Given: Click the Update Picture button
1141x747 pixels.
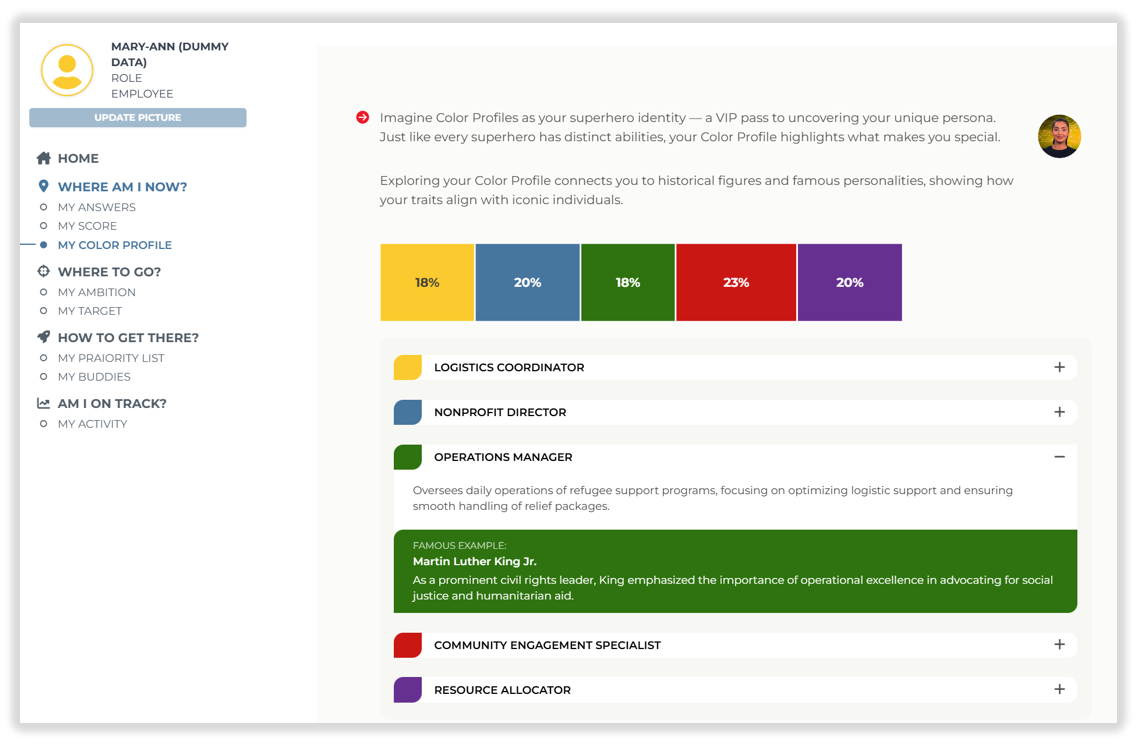Looking at the screenshot, I should click(138, 117).
